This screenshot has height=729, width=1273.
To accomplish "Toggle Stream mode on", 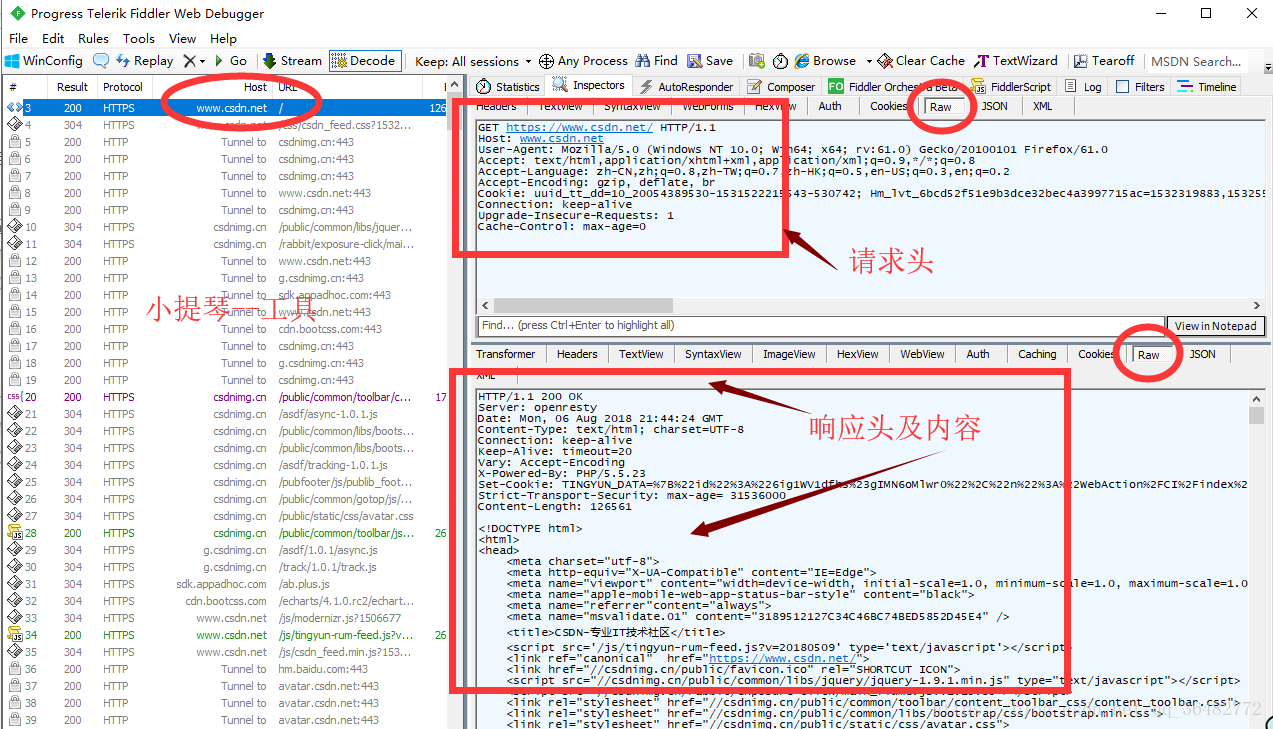I will [291, 61].
